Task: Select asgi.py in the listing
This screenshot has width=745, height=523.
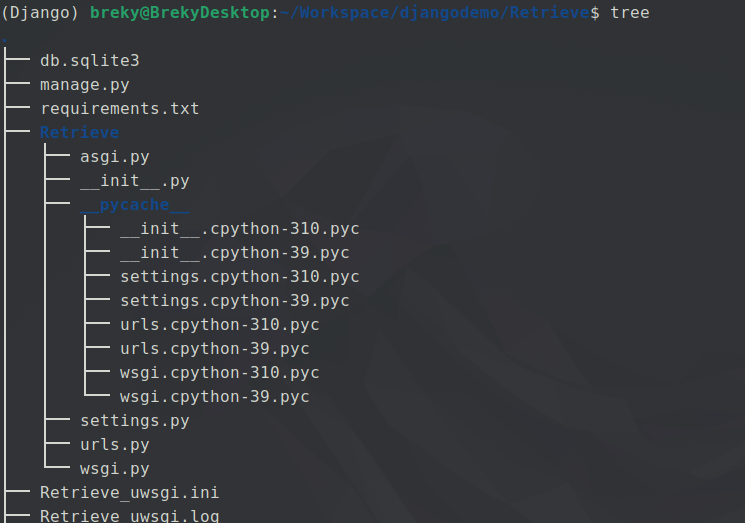Action: [x=114, y=157]
